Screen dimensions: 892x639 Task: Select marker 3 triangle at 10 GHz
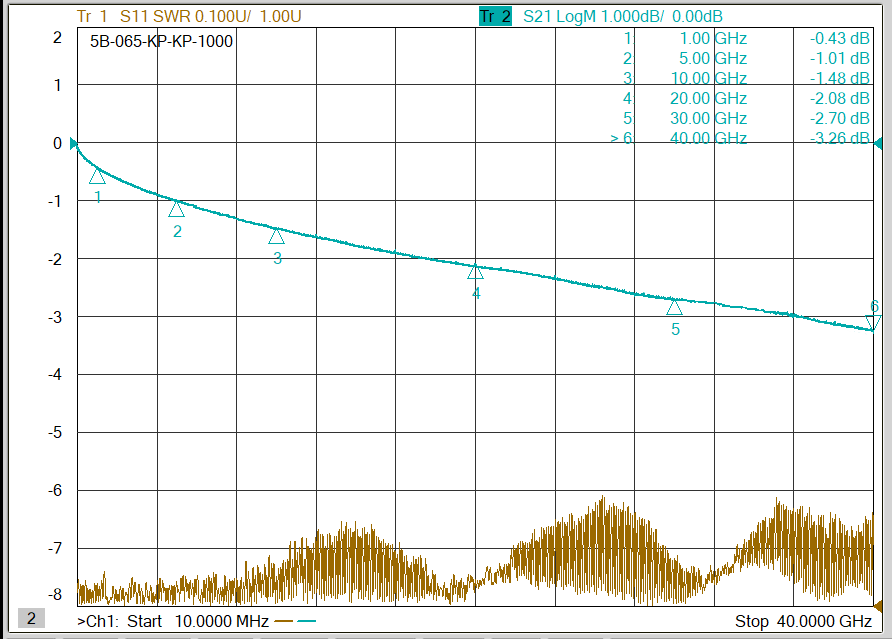point(276,236)
